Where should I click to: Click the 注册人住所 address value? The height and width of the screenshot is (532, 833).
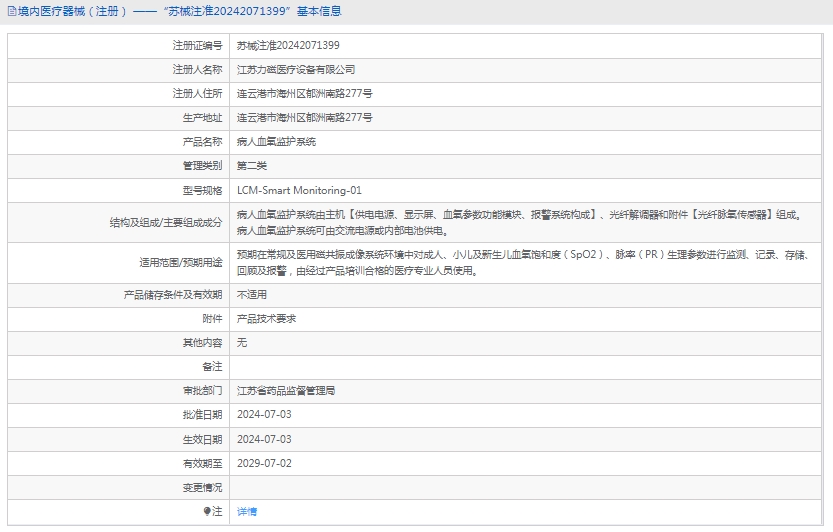point(304,94)
